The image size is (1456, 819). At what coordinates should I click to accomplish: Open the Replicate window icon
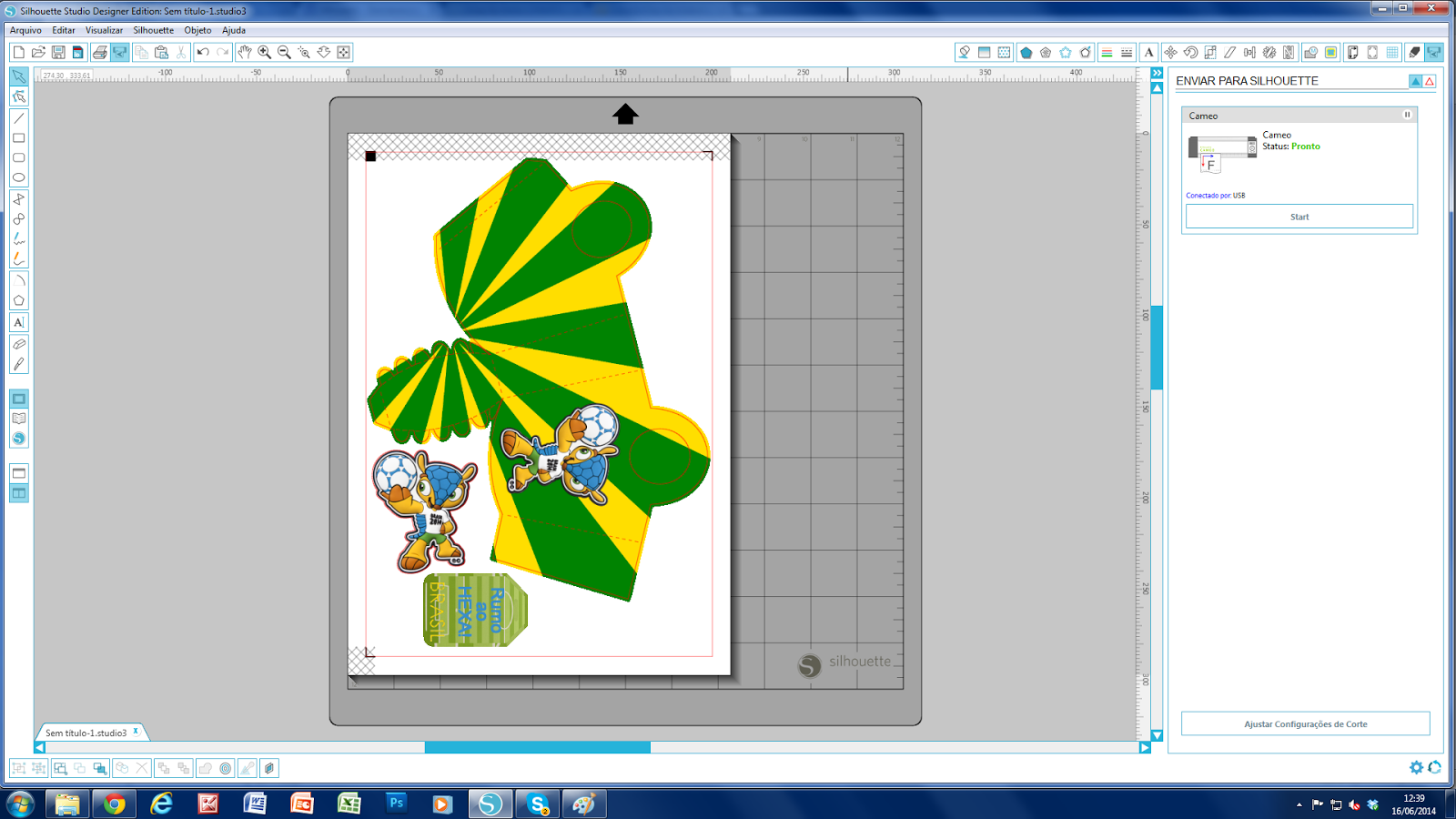coord(1269,53)
